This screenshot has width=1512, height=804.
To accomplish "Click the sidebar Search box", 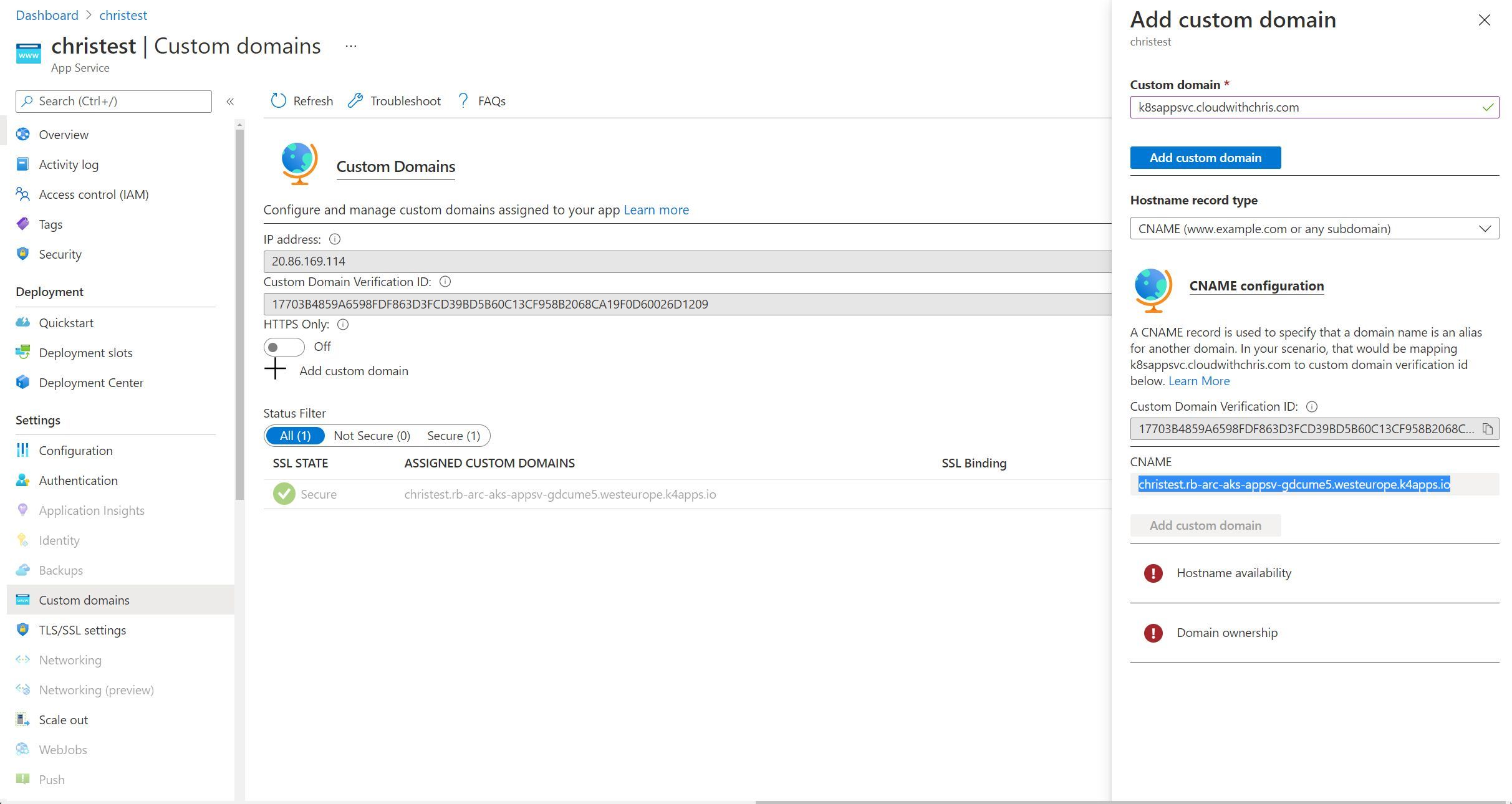I will (113, 102).
